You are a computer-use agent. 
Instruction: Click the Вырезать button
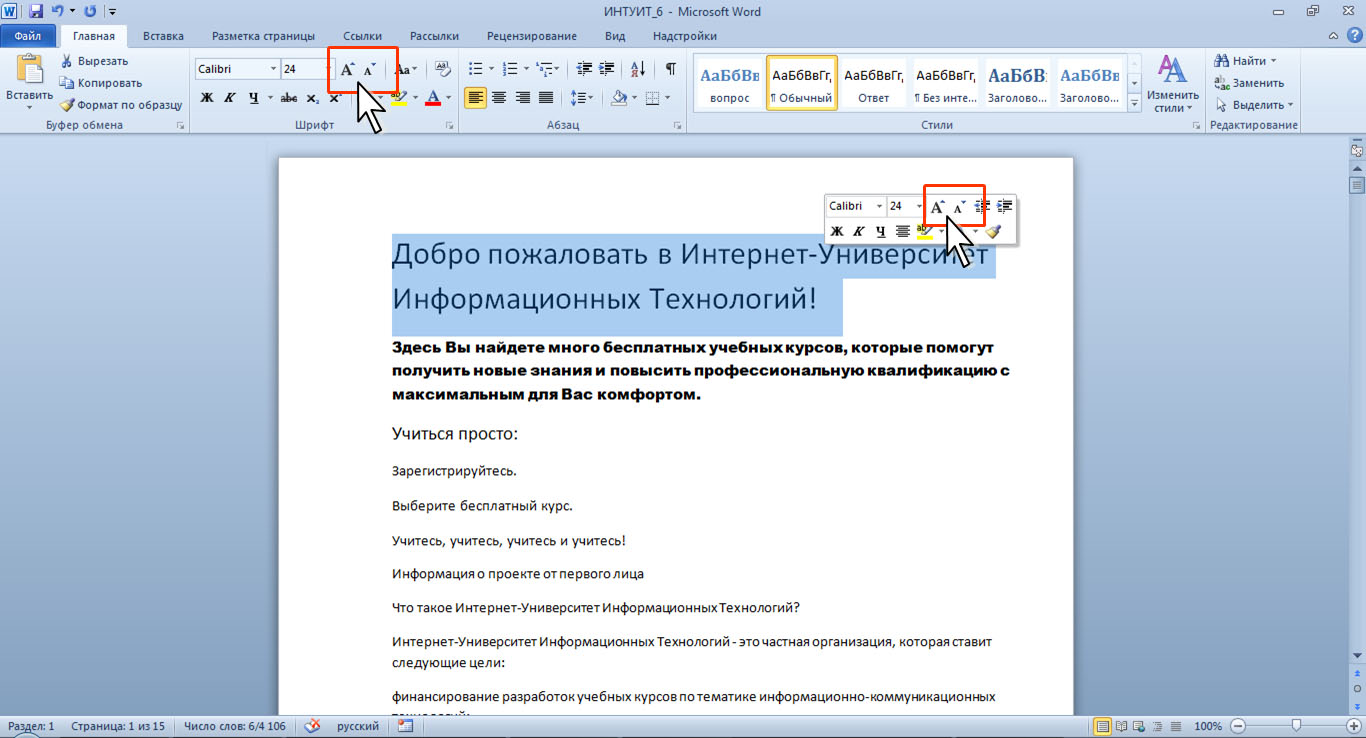(x=94, y=61)
